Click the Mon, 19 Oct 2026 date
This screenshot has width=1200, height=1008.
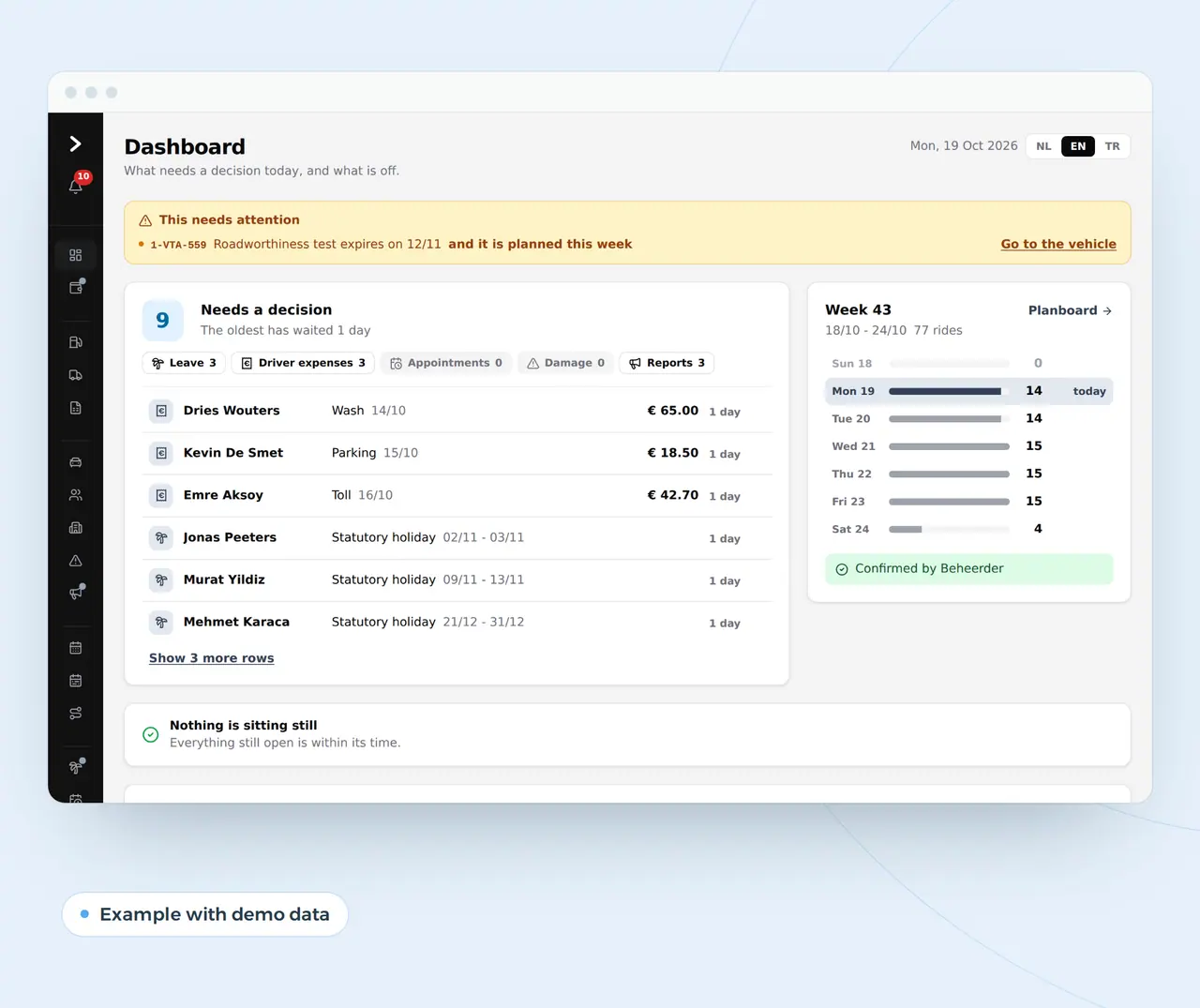coord(964,146)
